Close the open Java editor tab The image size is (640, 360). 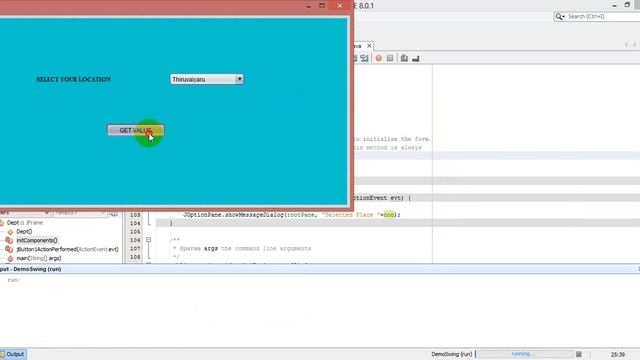tap(369, 46)
